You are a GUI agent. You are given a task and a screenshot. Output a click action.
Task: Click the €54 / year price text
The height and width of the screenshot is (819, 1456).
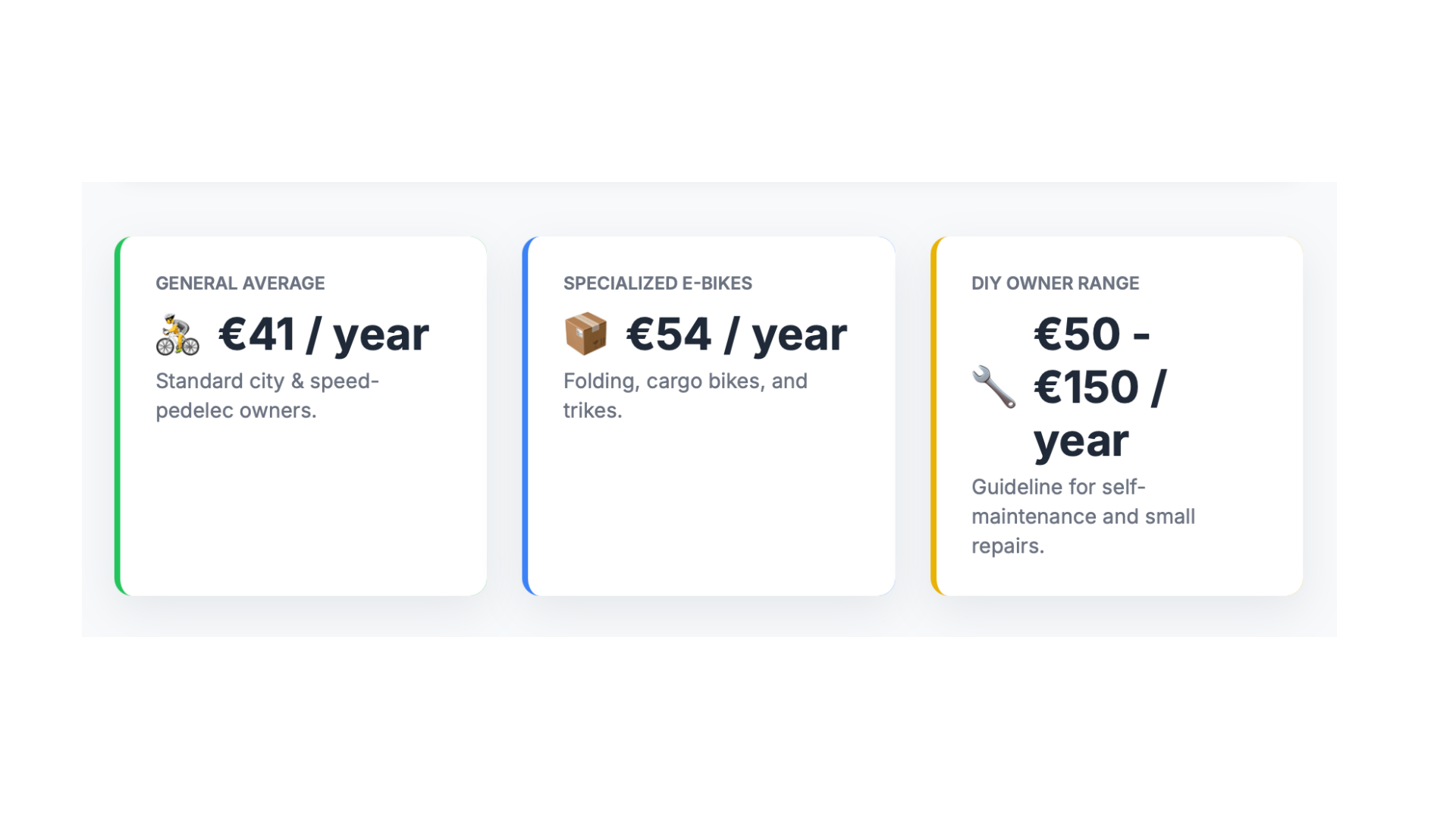pos(736,334)
